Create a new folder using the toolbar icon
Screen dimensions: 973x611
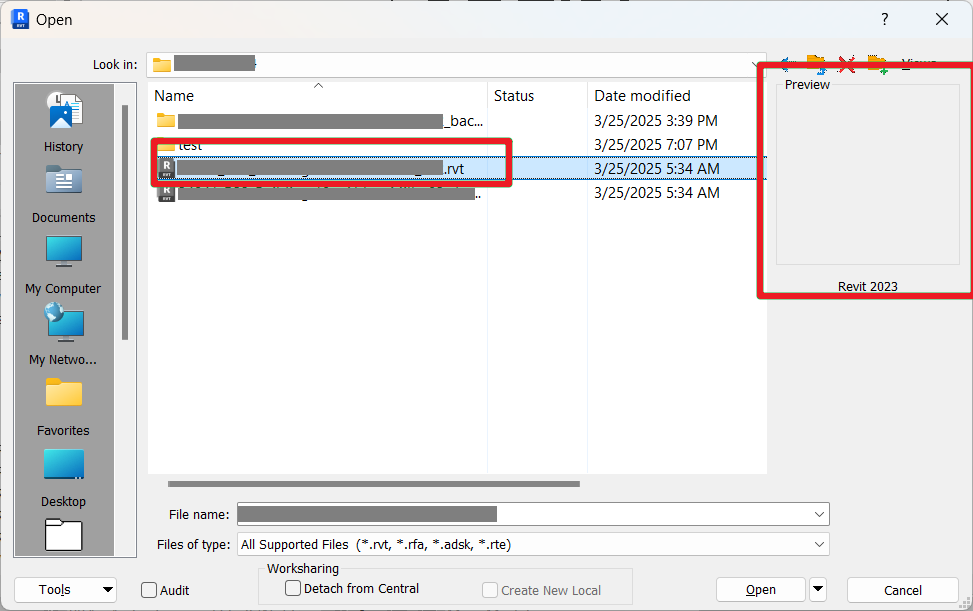coord(878,64)
